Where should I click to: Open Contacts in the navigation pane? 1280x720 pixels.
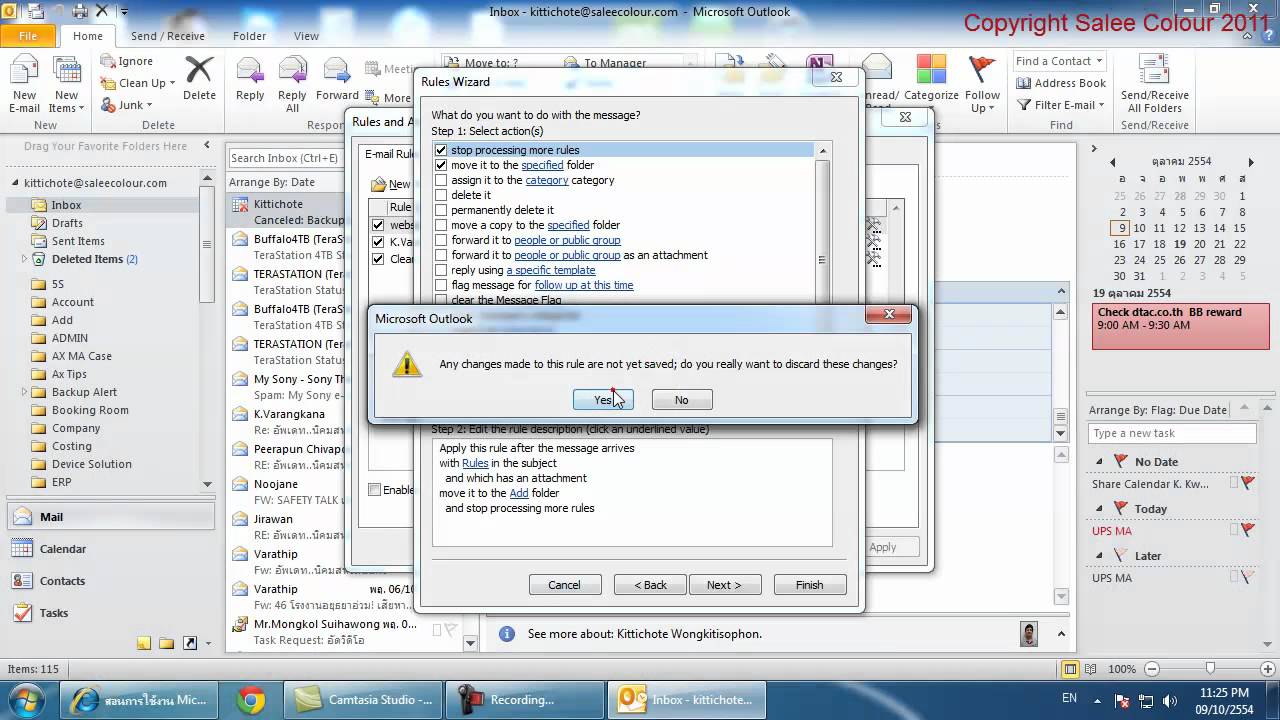110,581
